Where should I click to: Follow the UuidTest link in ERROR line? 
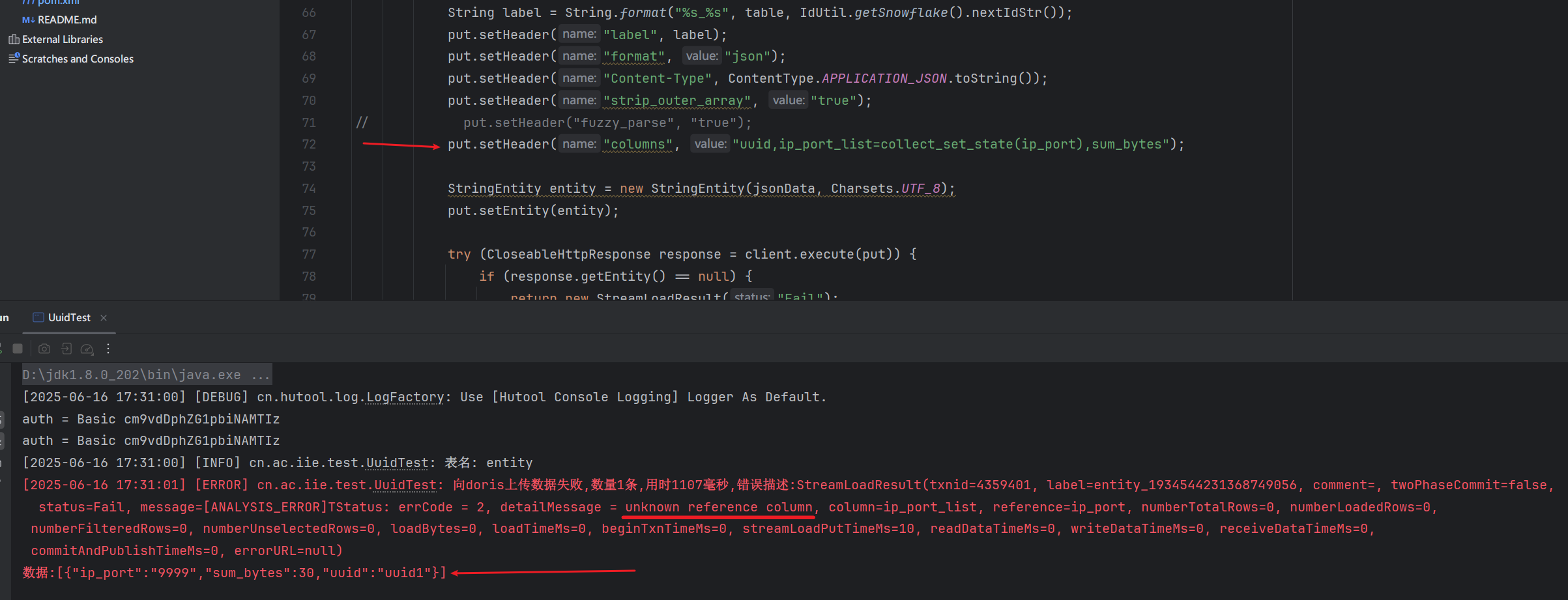pyautogui.click(x=405, y=485)
